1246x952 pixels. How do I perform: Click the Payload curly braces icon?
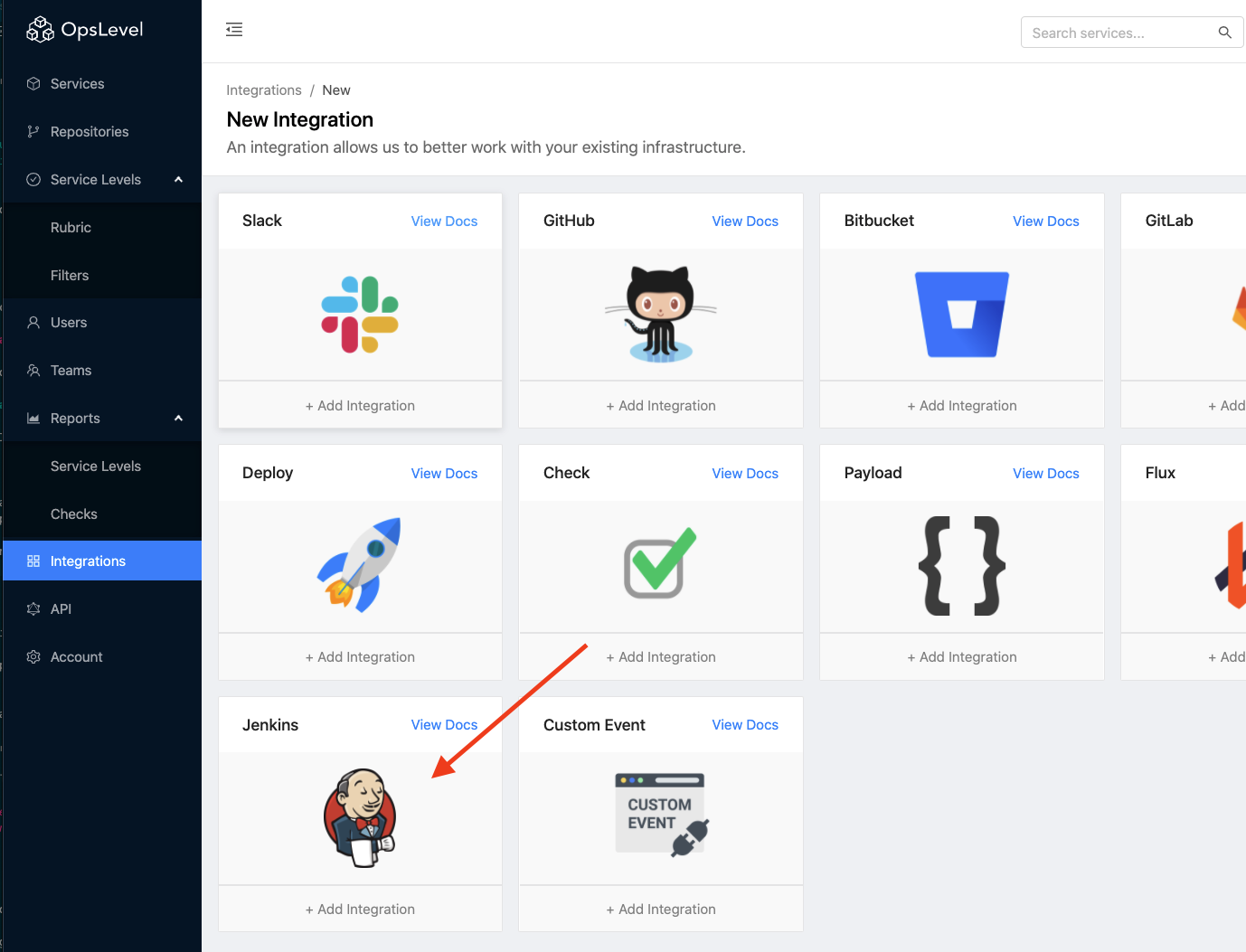(962, 566)
